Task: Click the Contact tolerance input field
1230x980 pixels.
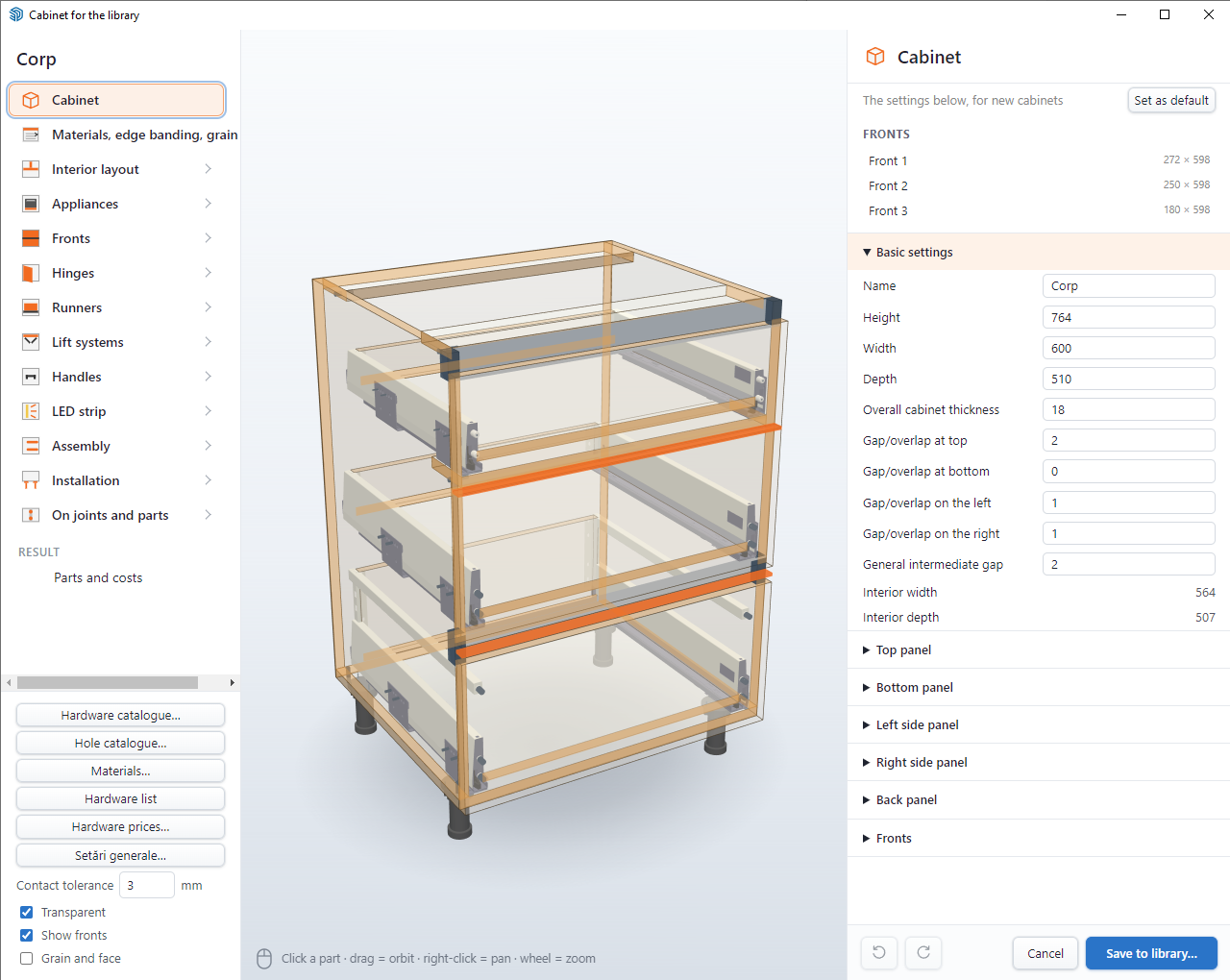Action: pyautogui.click(x=146, y=885)
